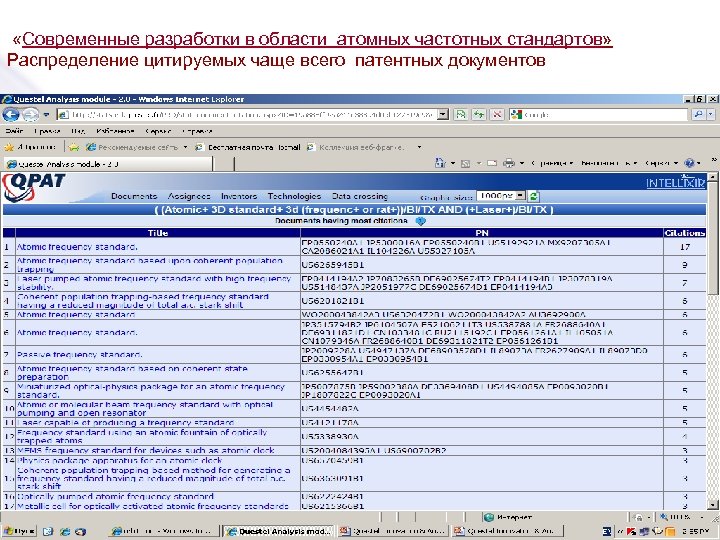Switch to Questel Analysis module taskbar button

(x=278, y=531)
